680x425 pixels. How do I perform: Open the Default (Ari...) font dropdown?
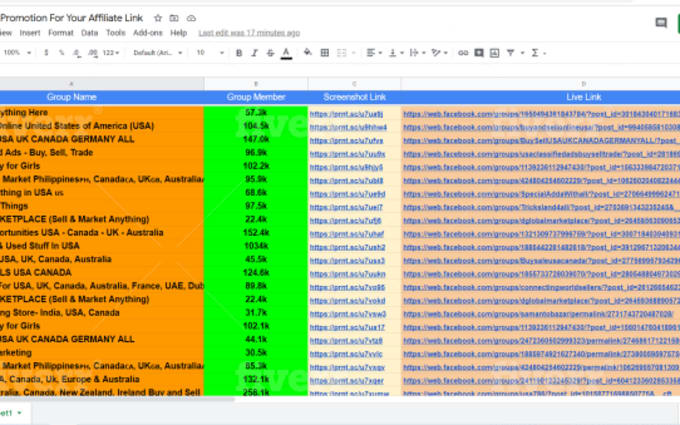[157, 53]
